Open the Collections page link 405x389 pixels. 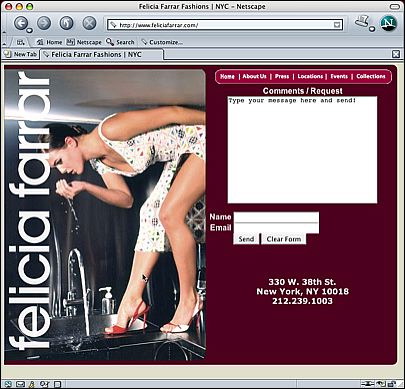[x=371, y=76]
